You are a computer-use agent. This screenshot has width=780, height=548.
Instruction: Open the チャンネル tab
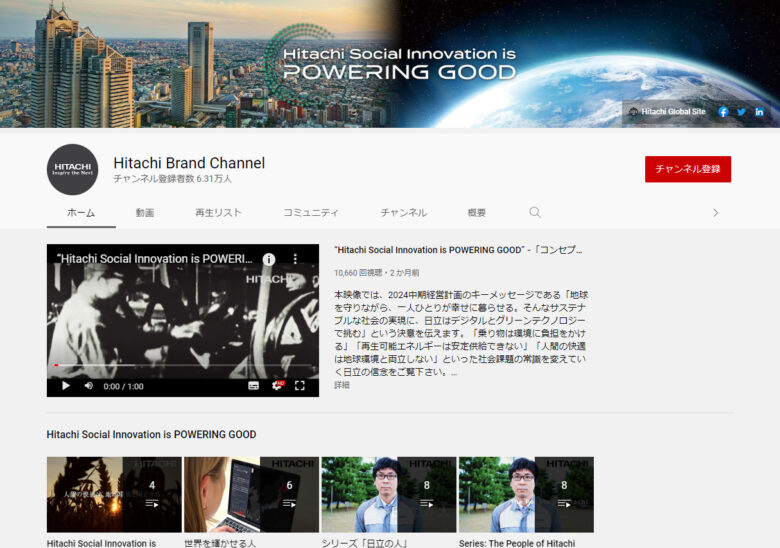point(403,213)
